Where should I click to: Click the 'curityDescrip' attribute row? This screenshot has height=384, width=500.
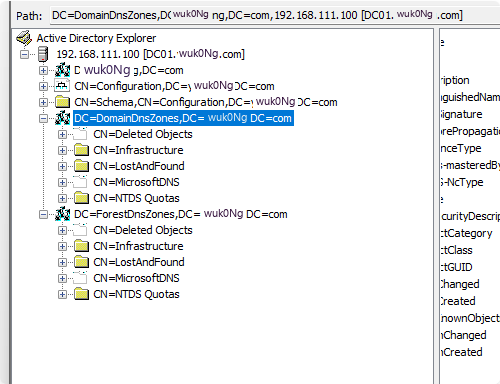(x=470, y=216)
